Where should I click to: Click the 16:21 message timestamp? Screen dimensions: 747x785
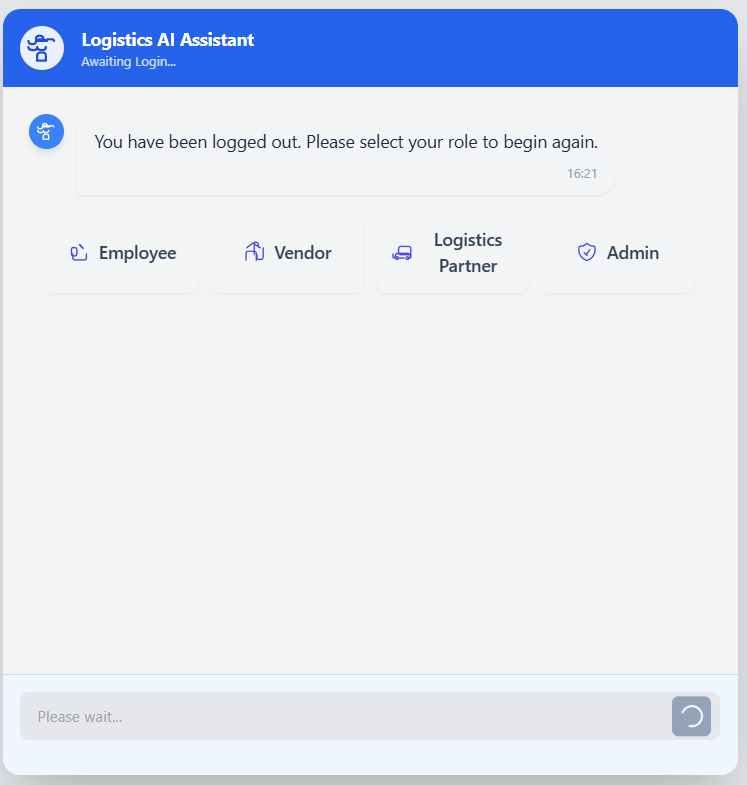click(x=582, y=174)
